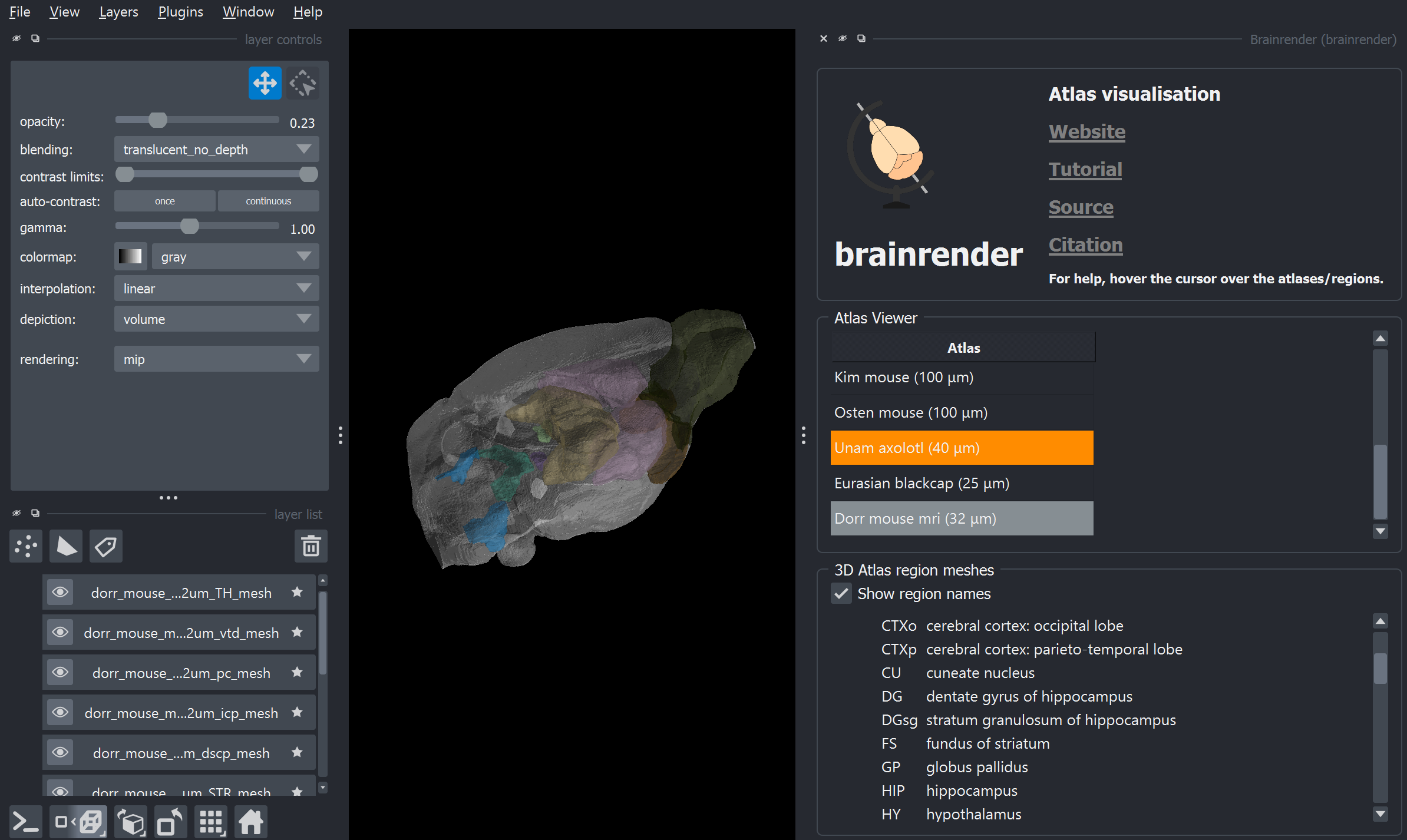Activate the transform mode in layer controls
The image size is (1407, 840).
(303, 83)
